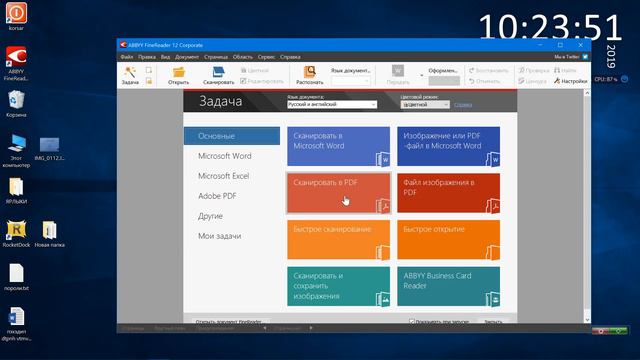Image resolution: width=640 pixels, height=360 pixels.
Task: Select the Word document desktop icon
Action: 16,323
